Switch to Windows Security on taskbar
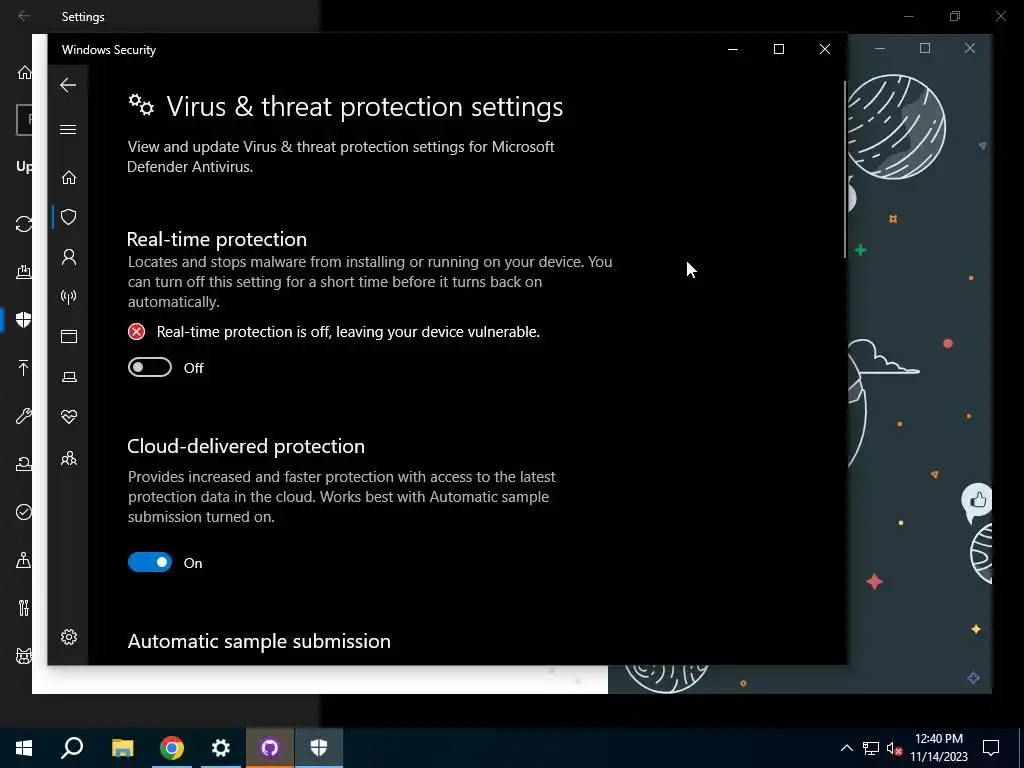Screen dimensions: 1024x768 (319, 748)
